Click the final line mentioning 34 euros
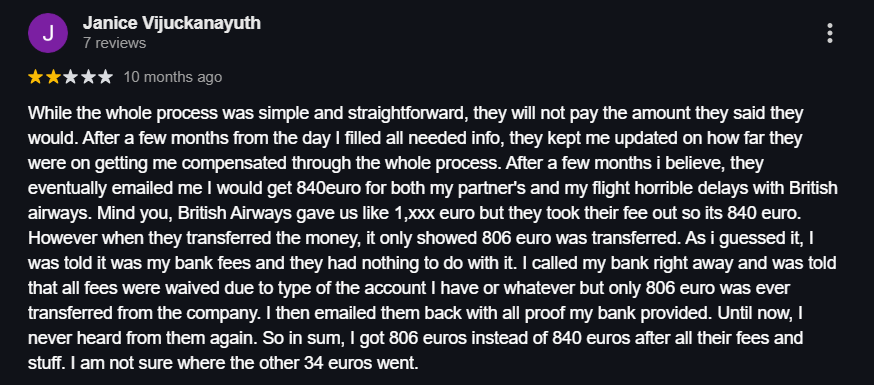The height and width of the screenshot is (385, 874). [x=223, y=363]
